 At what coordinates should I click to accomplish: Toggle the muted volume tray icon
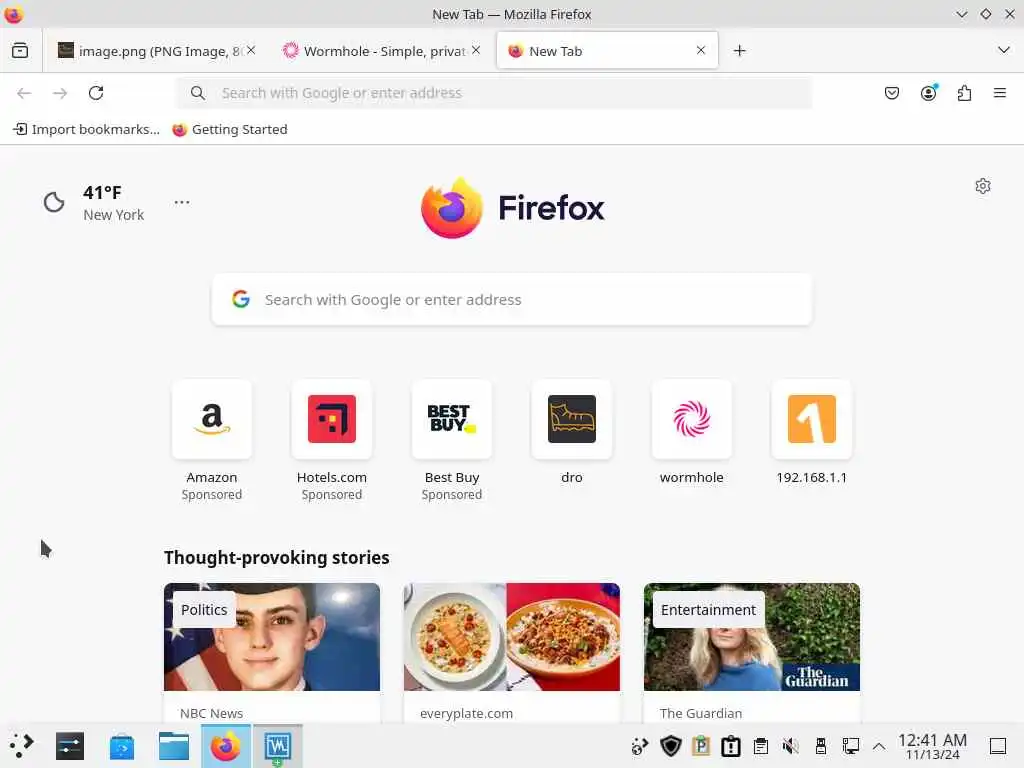tap(790, 746)
